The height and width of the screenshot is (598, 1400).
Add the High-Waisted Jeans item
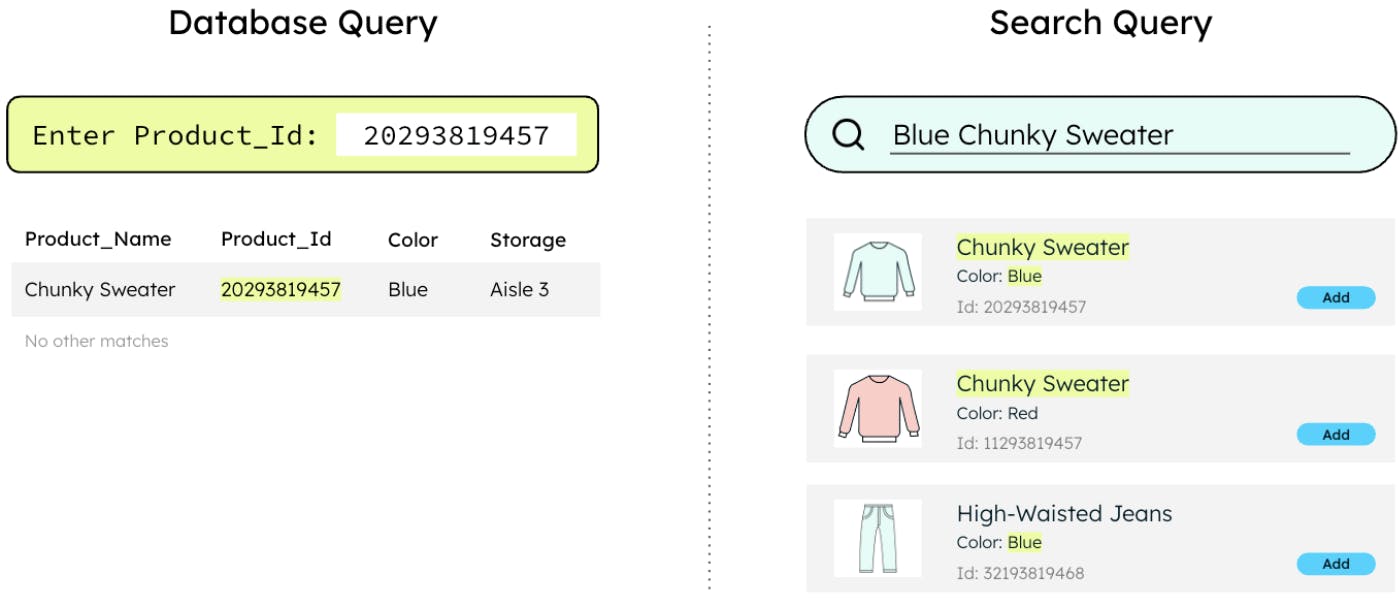tap(1335, 564)
